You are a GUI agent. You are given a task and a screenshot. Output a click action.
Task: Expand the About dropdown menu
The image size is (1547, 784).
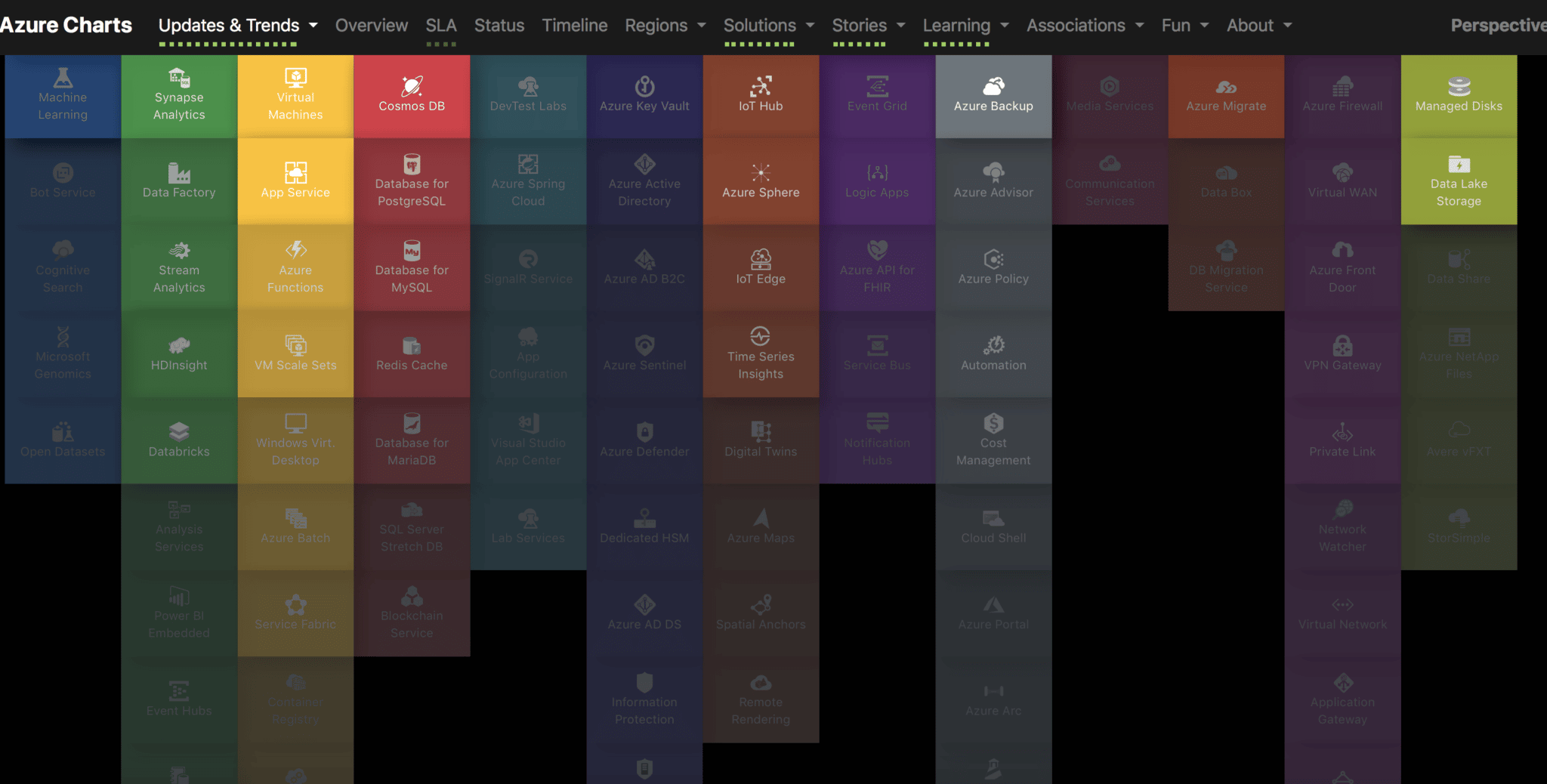click(1259, 26)
